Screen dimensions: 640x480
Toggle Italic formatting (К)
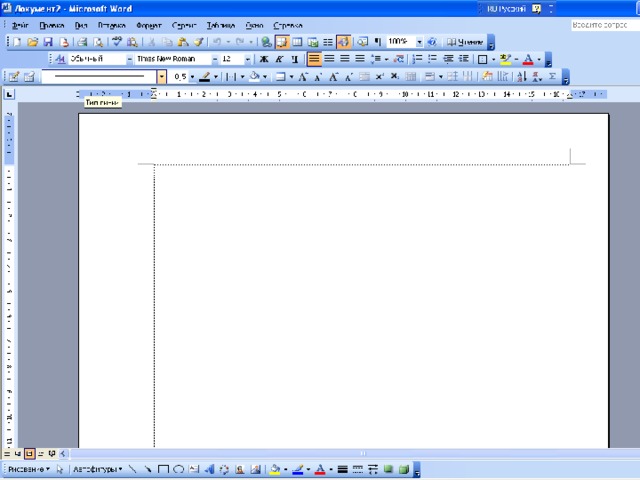coord(279,59)
